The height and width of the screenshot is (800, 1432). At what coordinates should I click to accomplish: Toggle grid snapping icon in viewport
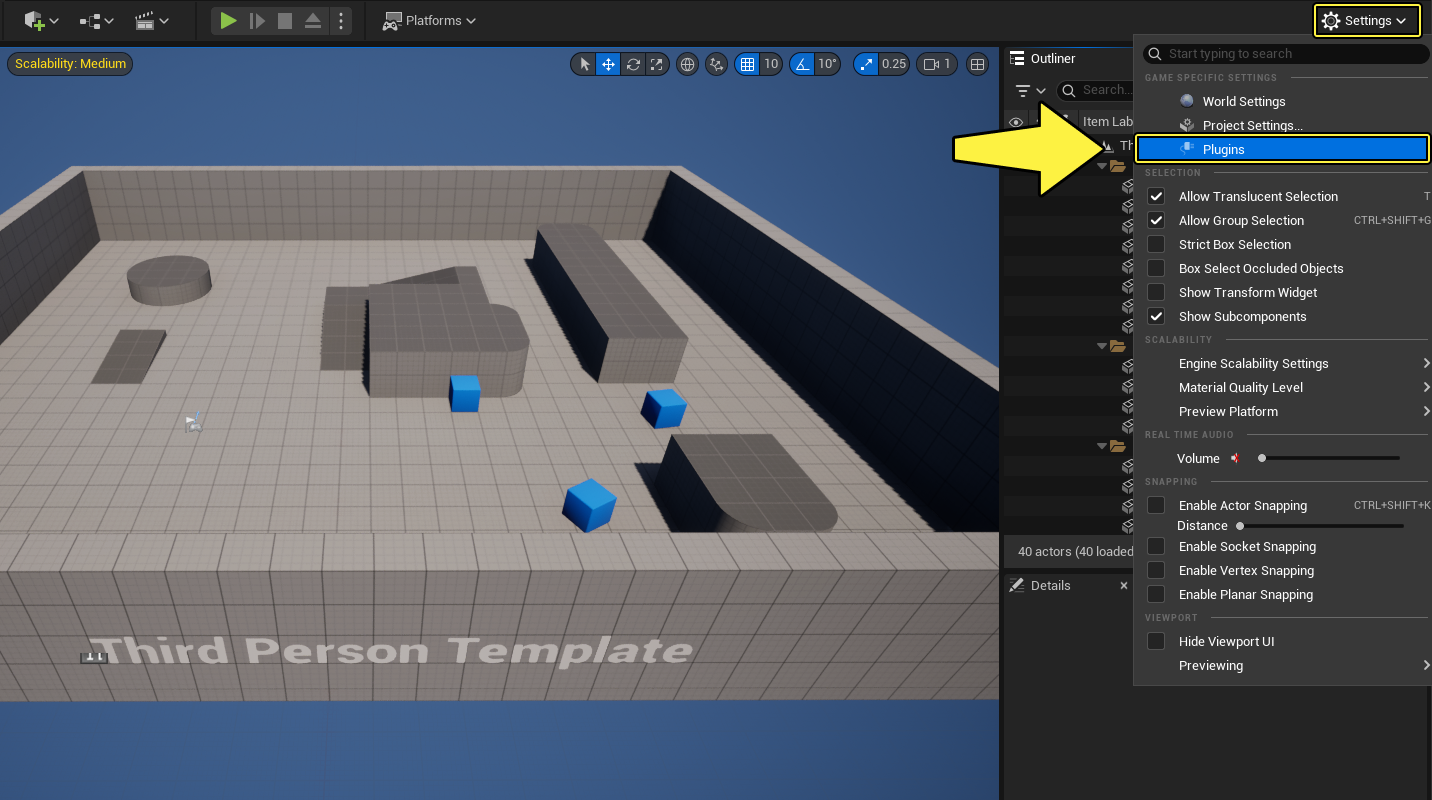[747, 64]
